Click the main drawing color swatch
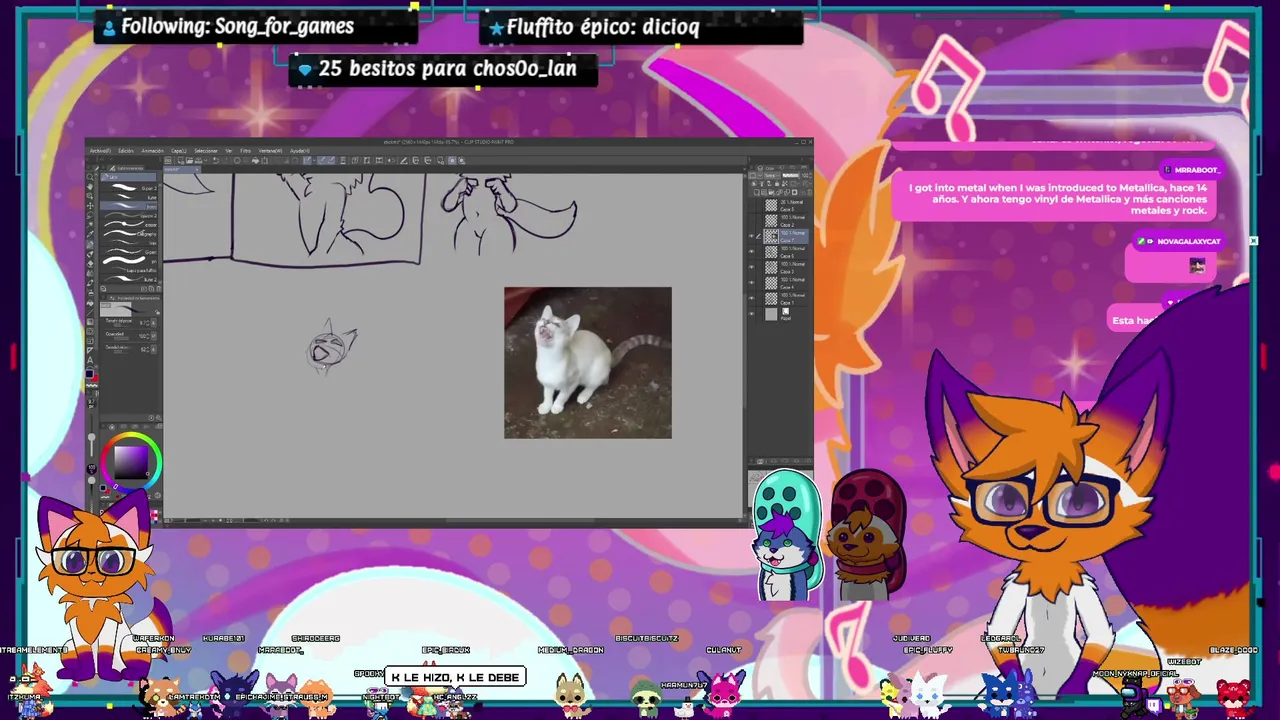Screen dimensions: 1280x720 tap(89, 374)
